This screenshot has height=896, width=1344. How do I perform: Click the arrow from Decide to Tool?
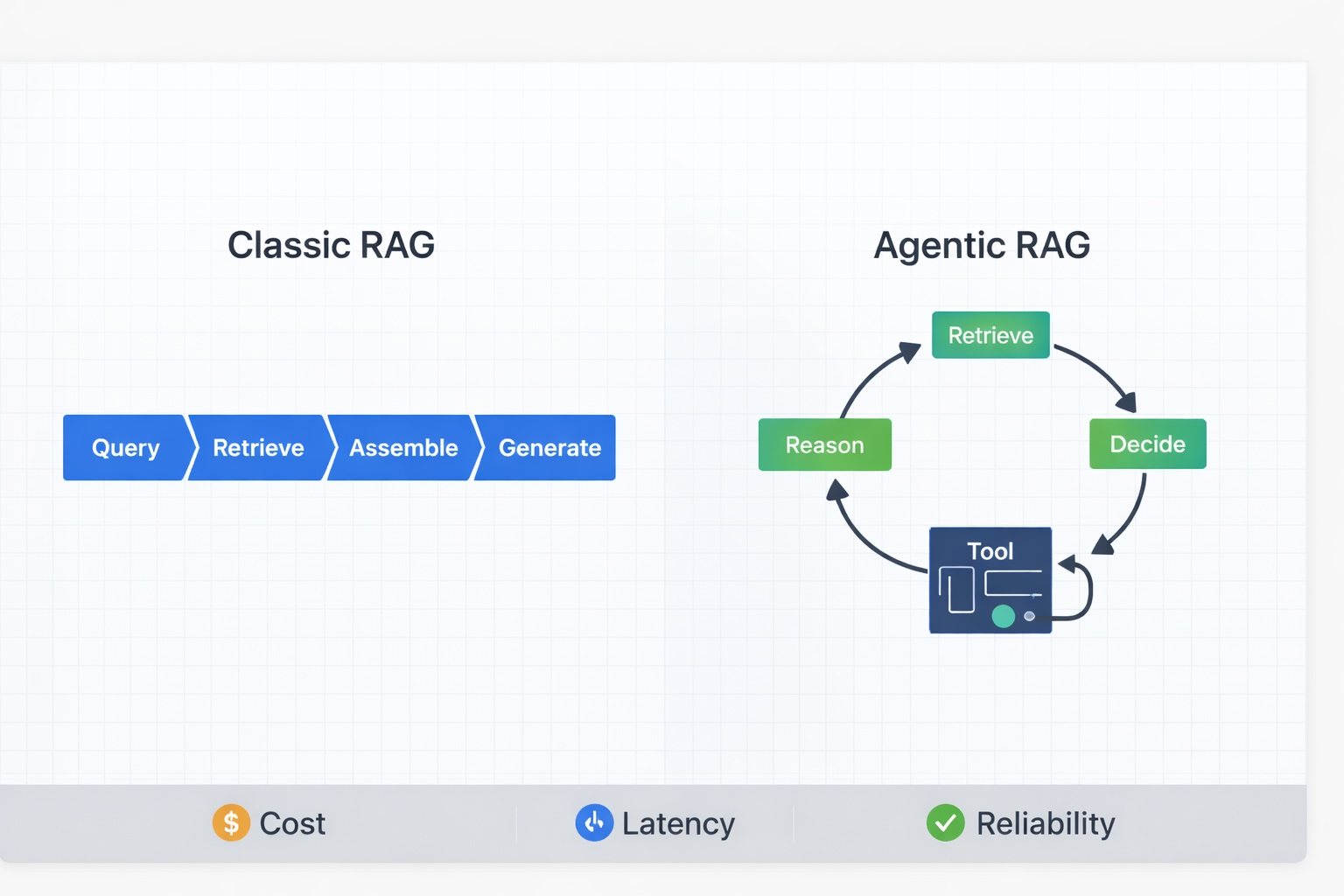(1129, 516)
